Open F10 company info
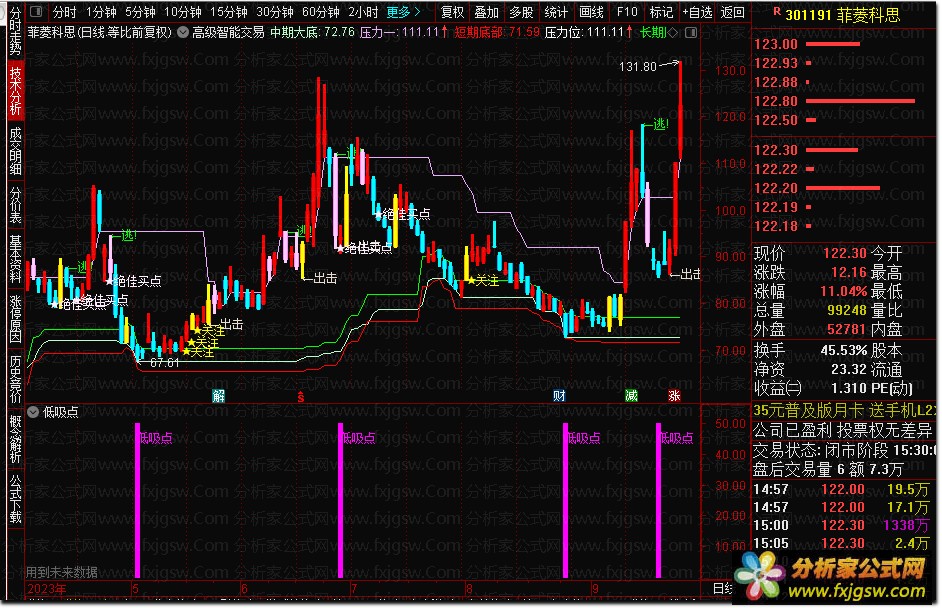The height and width of the screenshot is (608, 942). point(627,12)
